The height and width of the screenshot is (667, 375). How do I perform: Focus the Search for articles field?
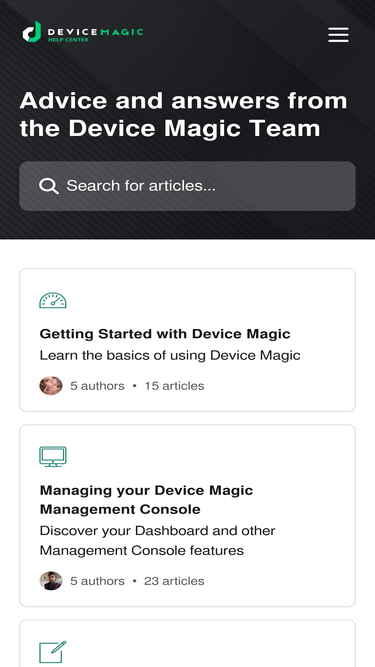[x=188, y=186]
